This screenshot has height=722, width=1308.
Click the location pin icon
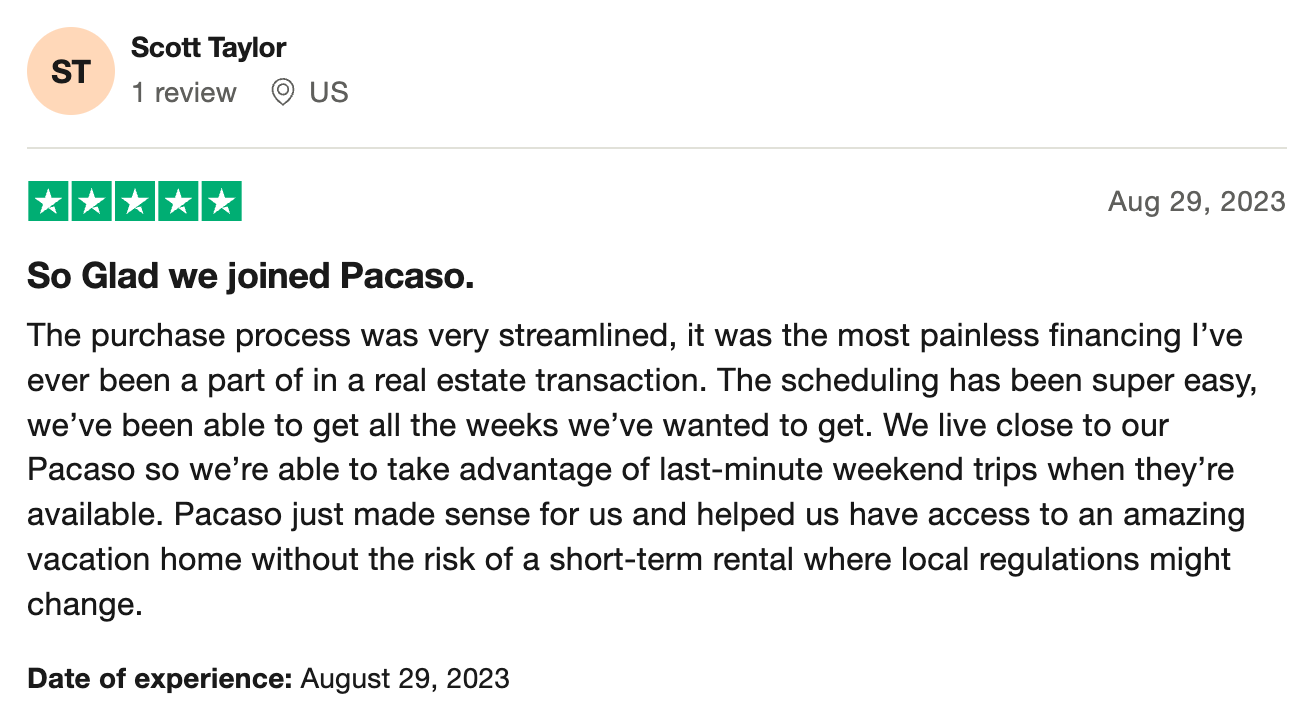coord(283,93)
